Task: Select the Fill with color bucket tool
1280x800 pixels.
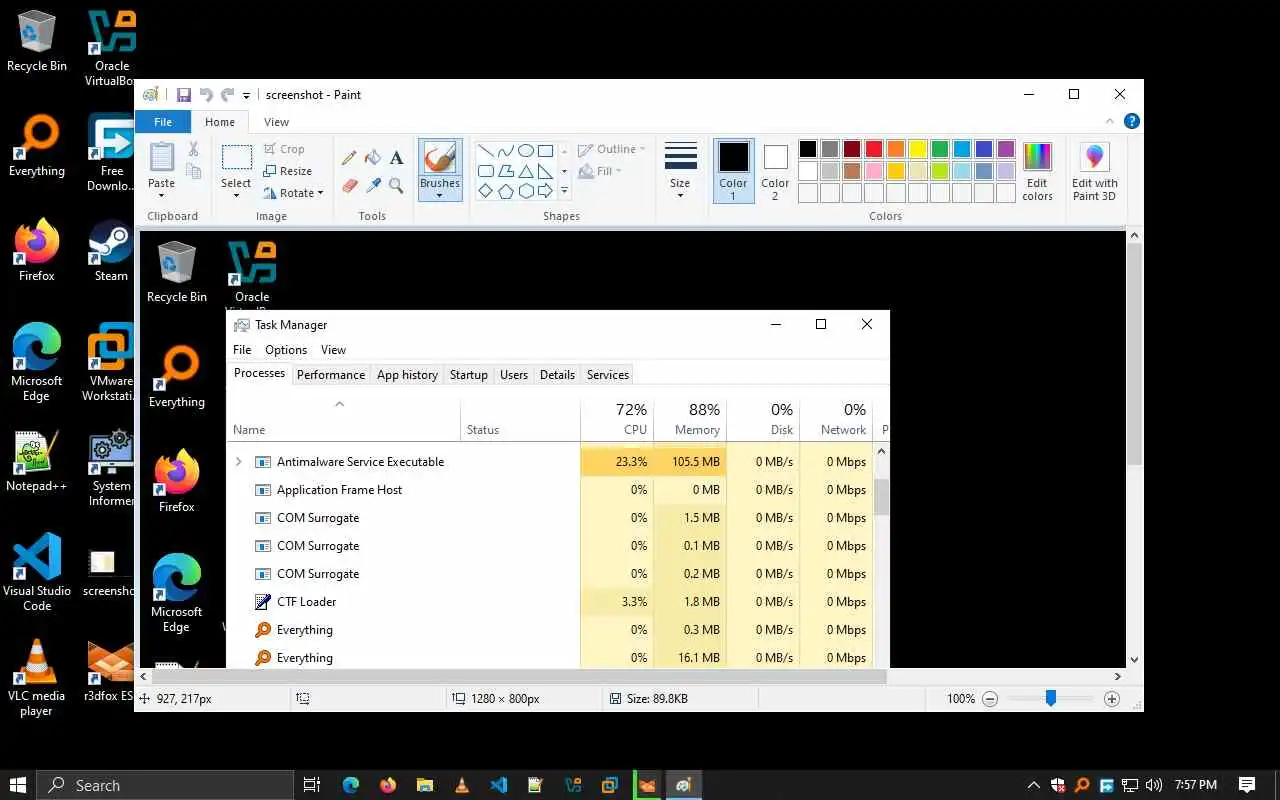Action: 373,158
